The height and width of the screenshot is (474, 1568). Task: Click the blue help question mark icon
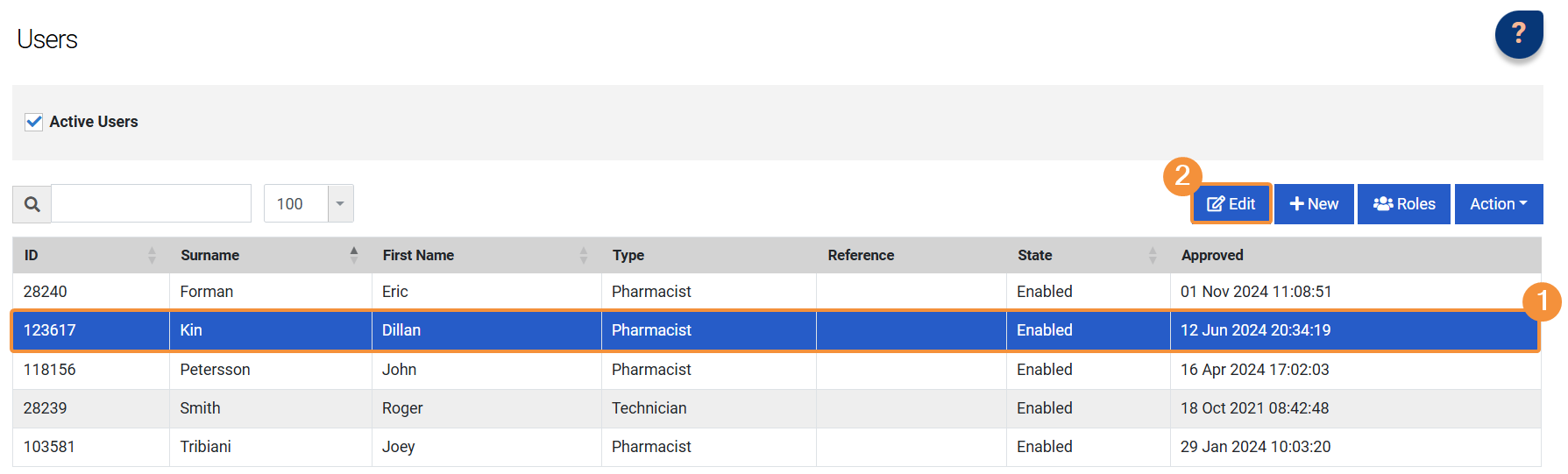[1518, 35]
